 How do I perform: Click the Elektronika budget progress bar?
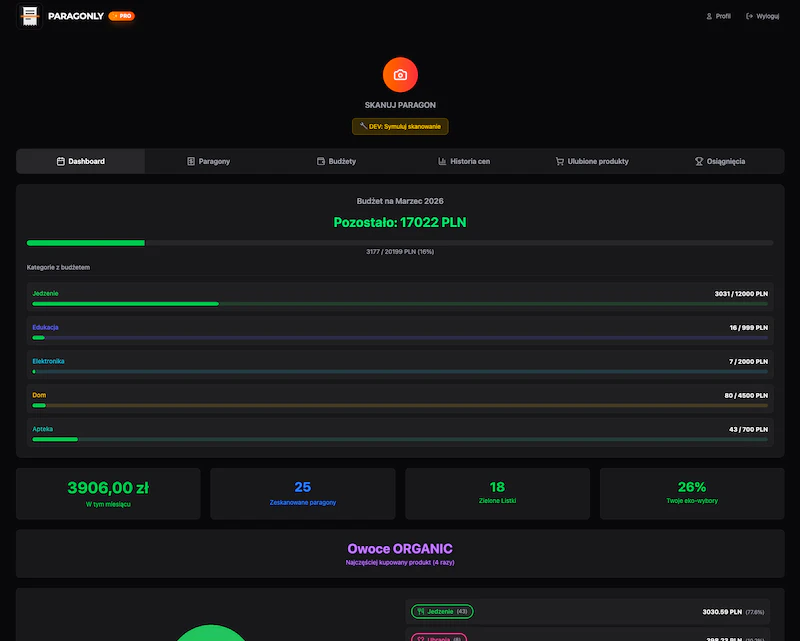coord(400,372)
